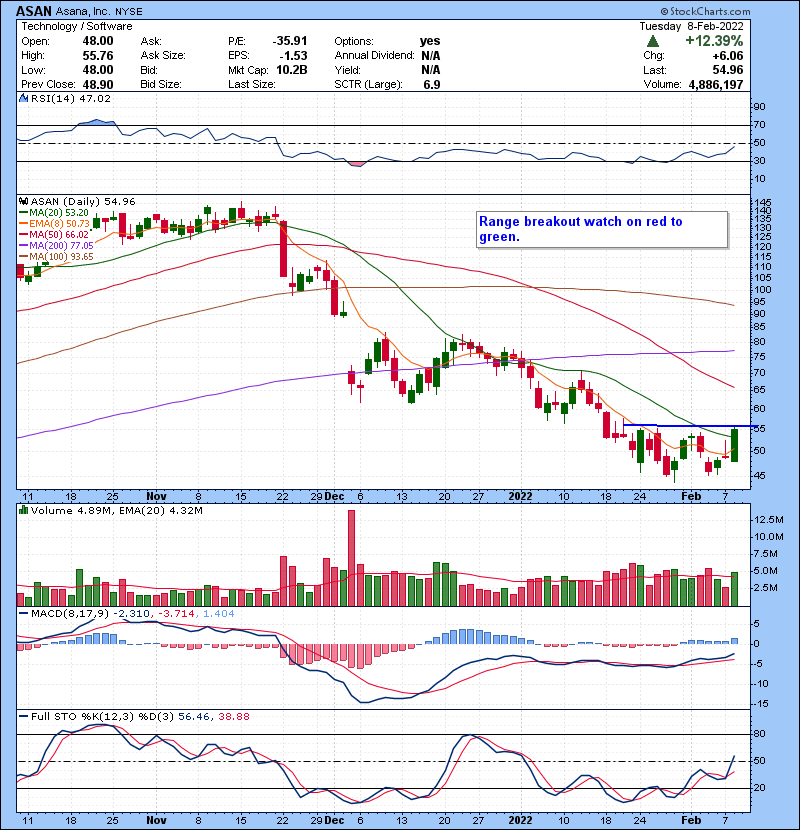This screenshot has height=830, width=800.
Task: Click the candlestick icon beside ASAN (Daily)
Action: (x=23, y=201)
